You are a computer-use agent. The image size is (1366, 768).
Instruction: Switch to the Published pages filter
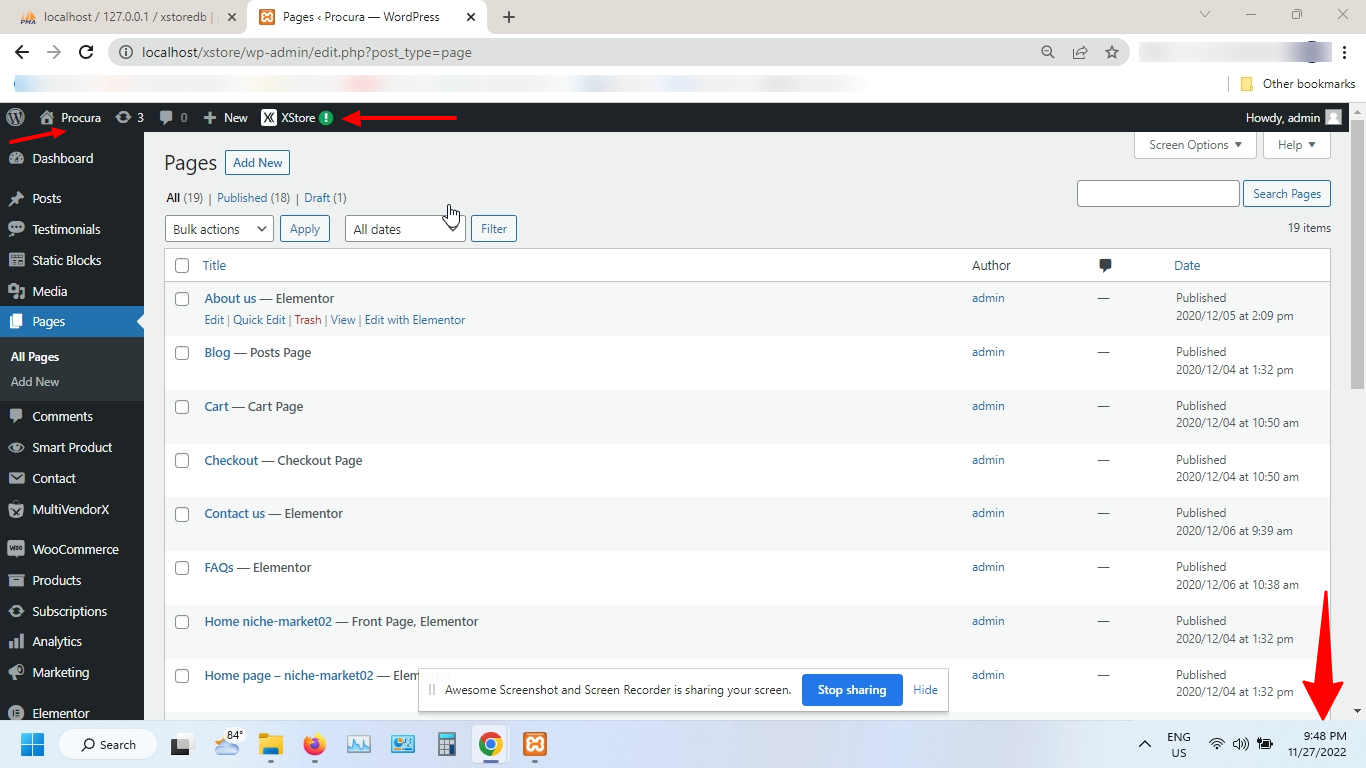[x=242, y=197]
